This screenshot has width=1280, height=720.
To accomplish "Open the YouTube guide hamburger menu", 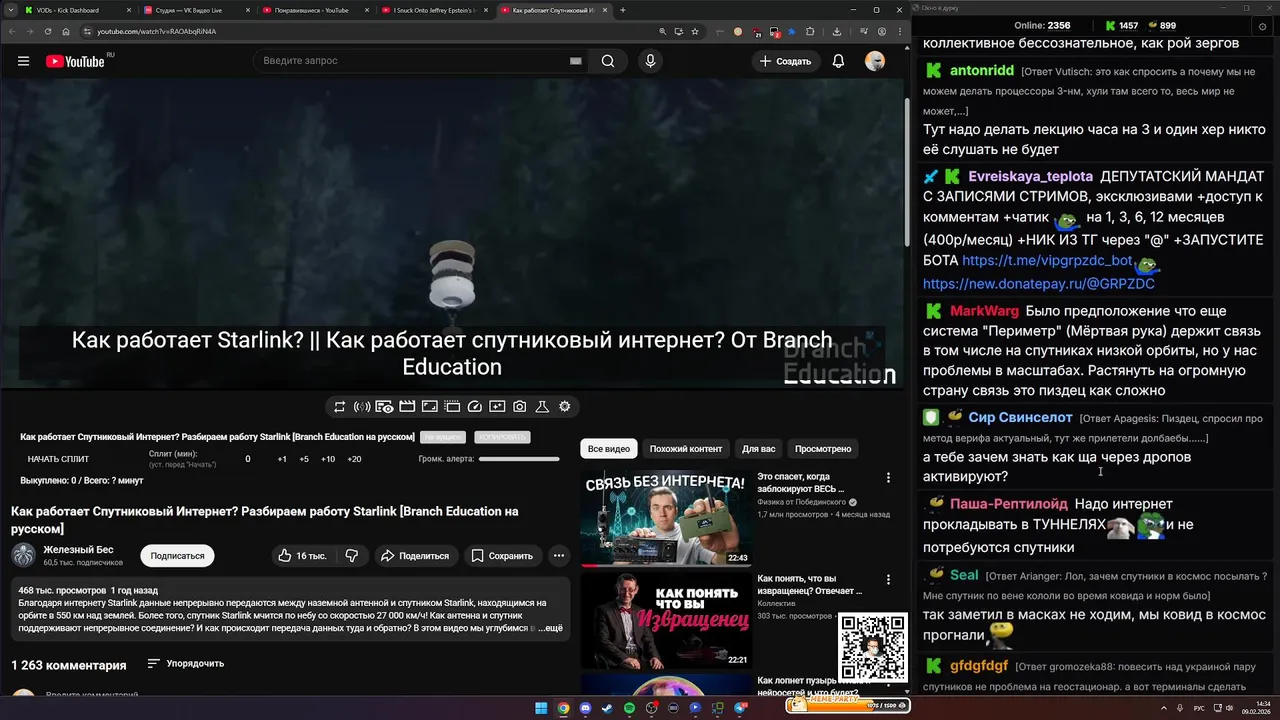I will [x=23, y=61].
